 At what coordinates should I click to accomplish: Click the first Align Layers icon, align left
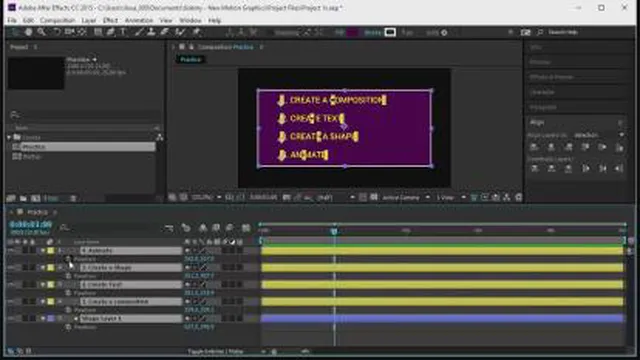(x=534, y=147)
